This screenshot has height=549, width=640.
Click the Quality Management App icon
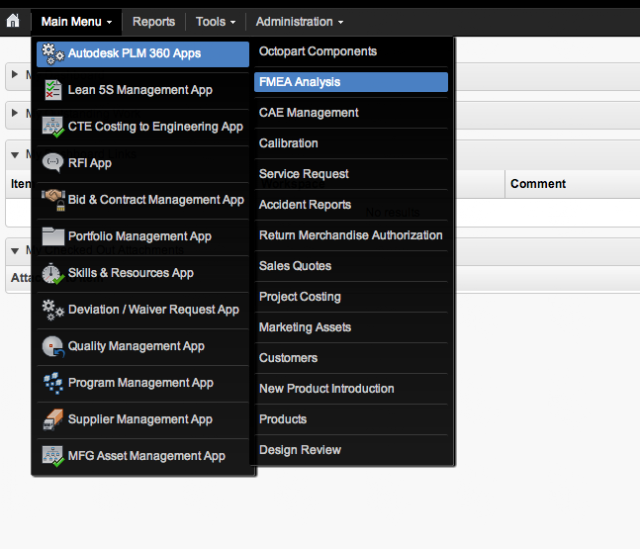coord(53,346)
